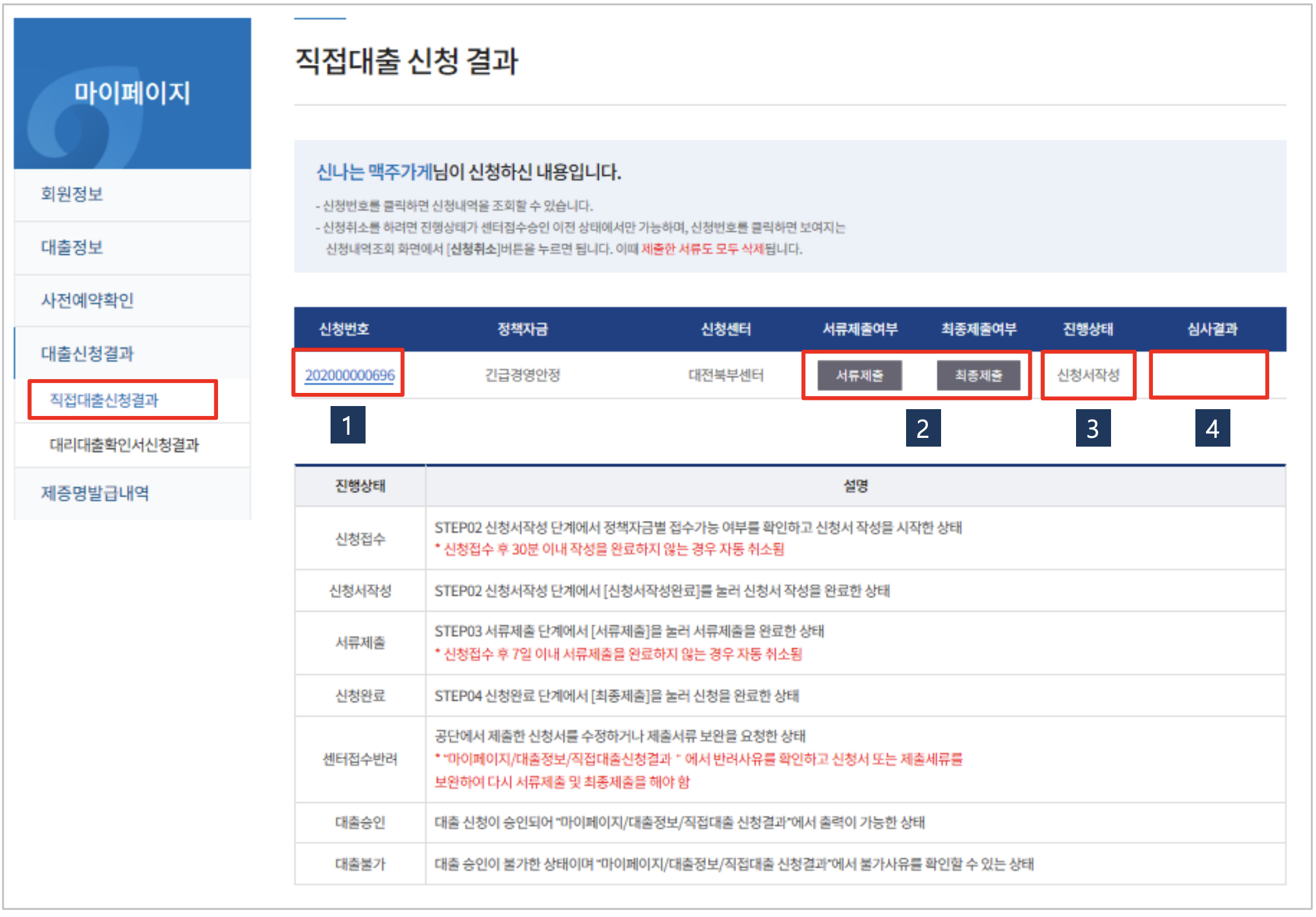Click the 서류제출 button
Viewport: 1316px width, 917px height.
(859, 375)
